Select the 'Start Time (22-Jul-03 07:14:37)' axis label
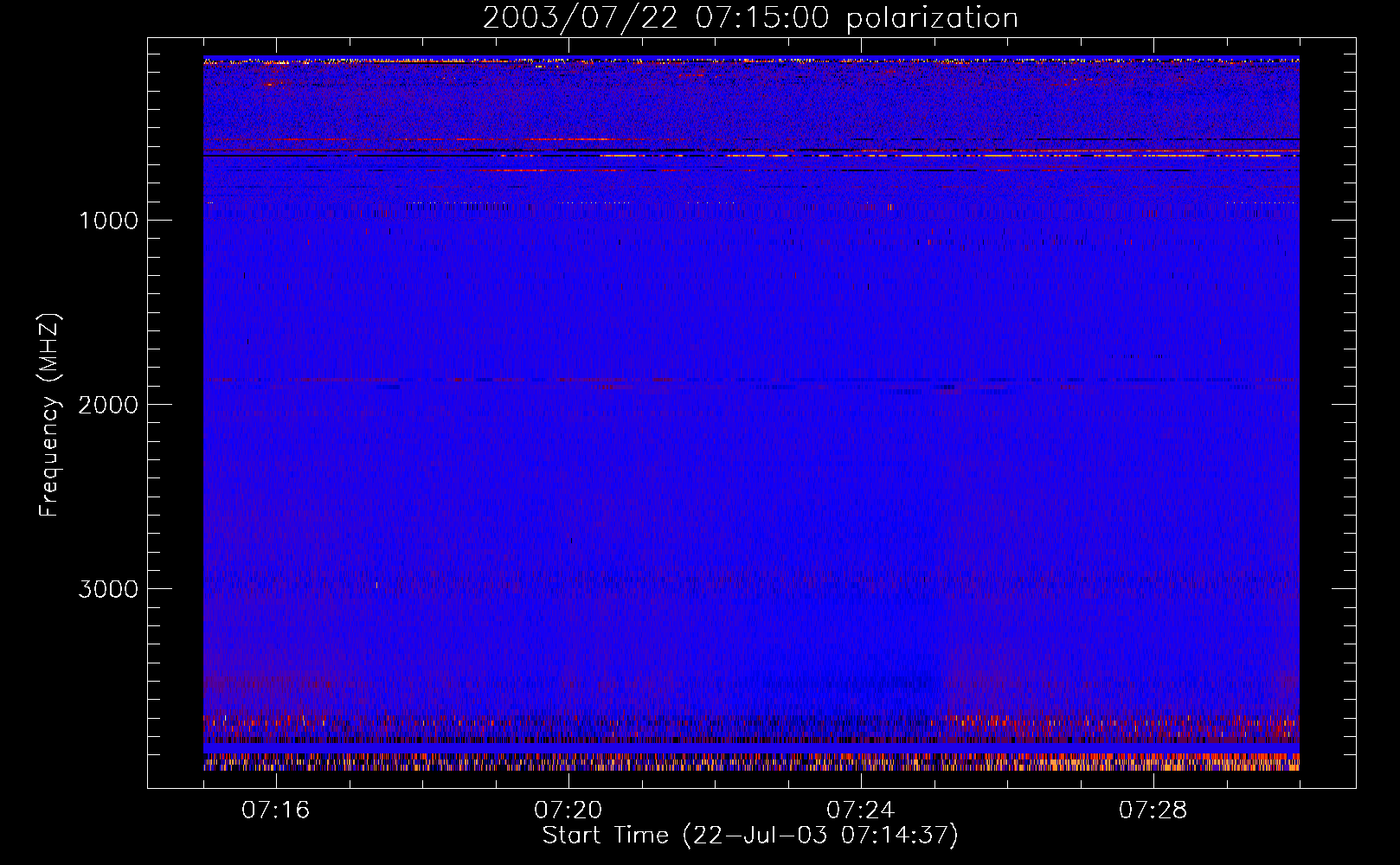 (x=750, y=836)
